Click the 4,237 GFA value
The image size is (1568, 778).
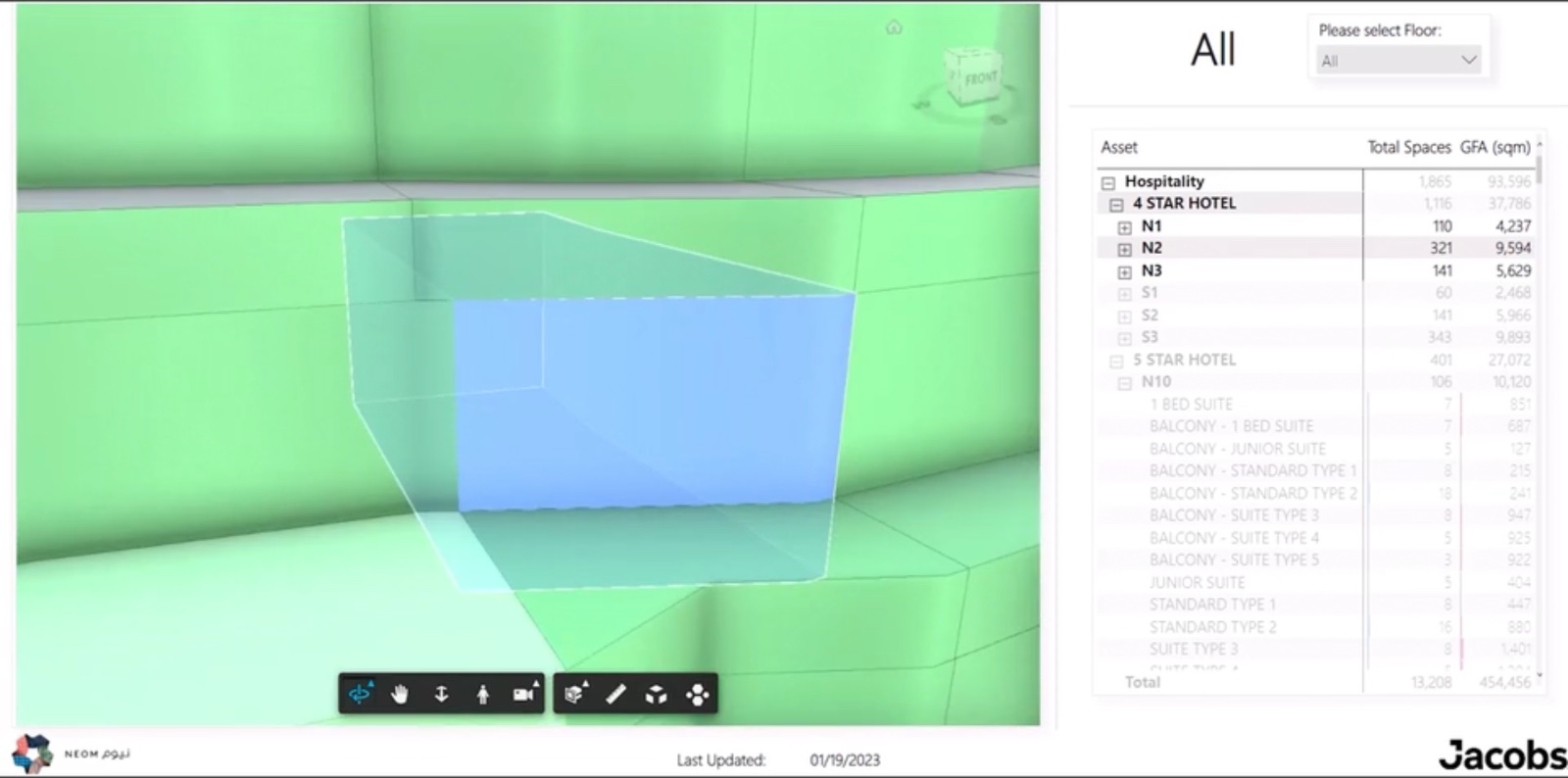click(x=1513, y=226)
